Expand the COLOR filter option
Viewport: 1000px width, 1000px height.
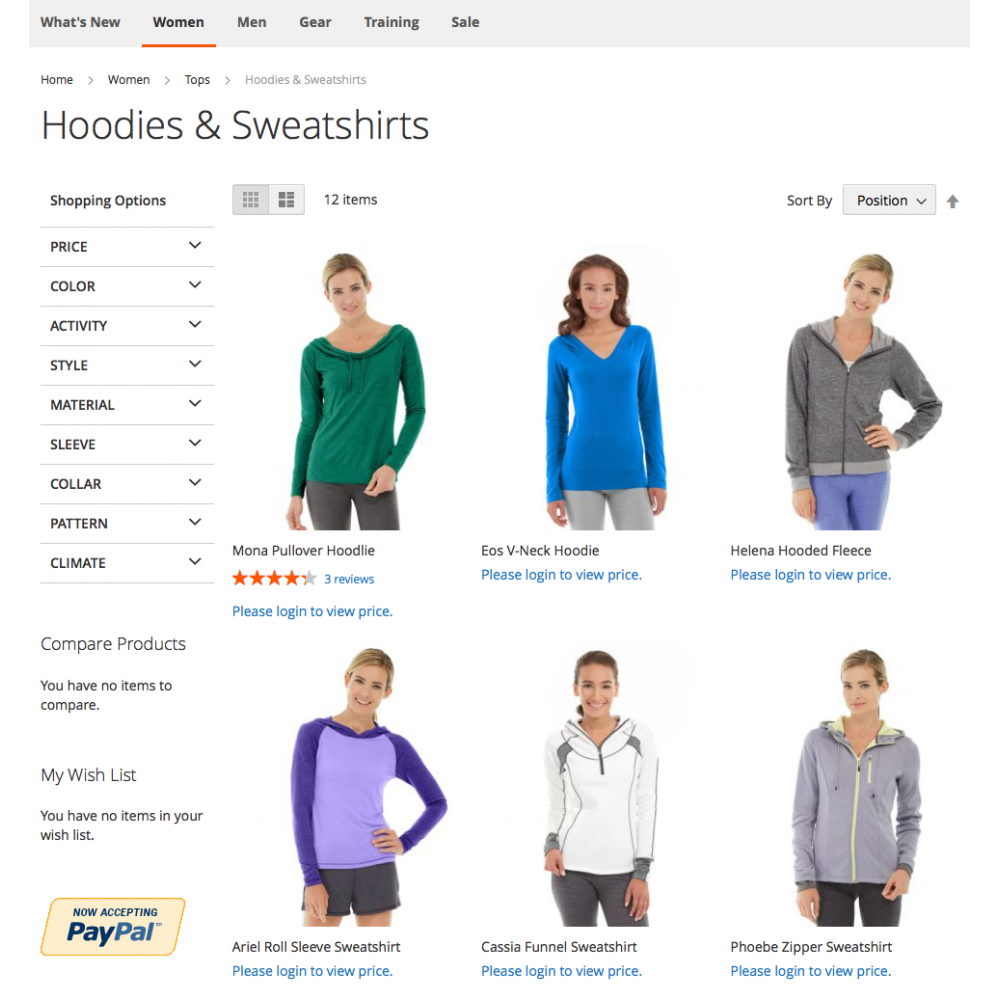(127, 286)
